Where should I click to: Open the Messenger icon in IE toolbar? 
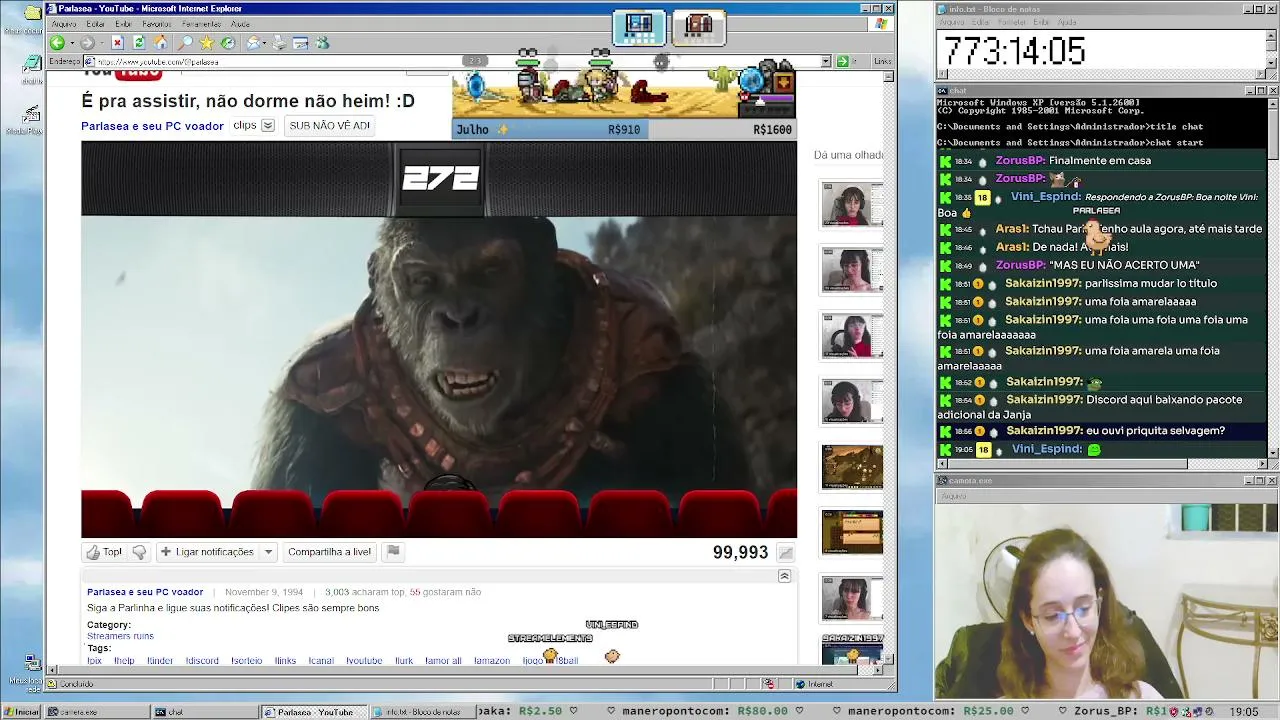(322, 43)
